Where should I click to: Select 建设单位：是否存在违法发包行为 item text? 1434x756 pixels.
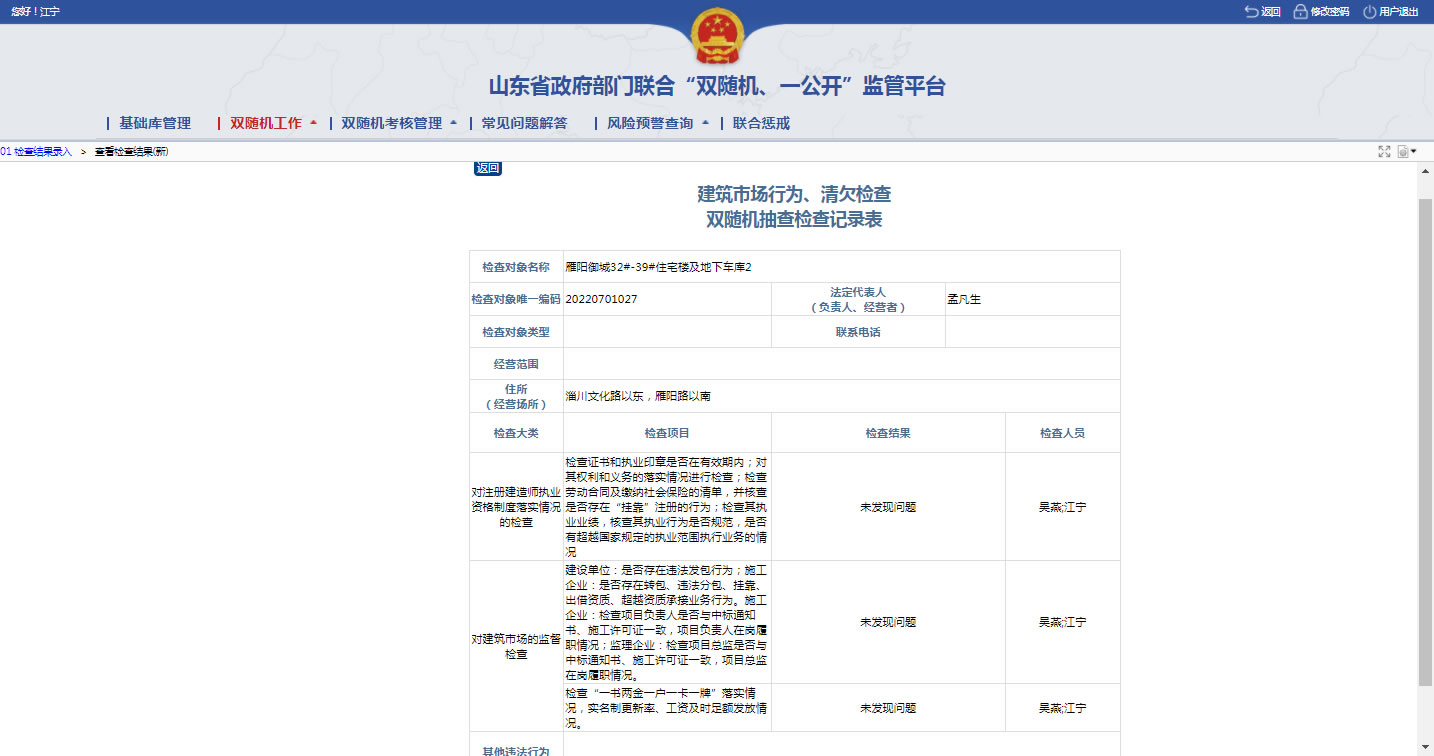click(x=667, y=622)
